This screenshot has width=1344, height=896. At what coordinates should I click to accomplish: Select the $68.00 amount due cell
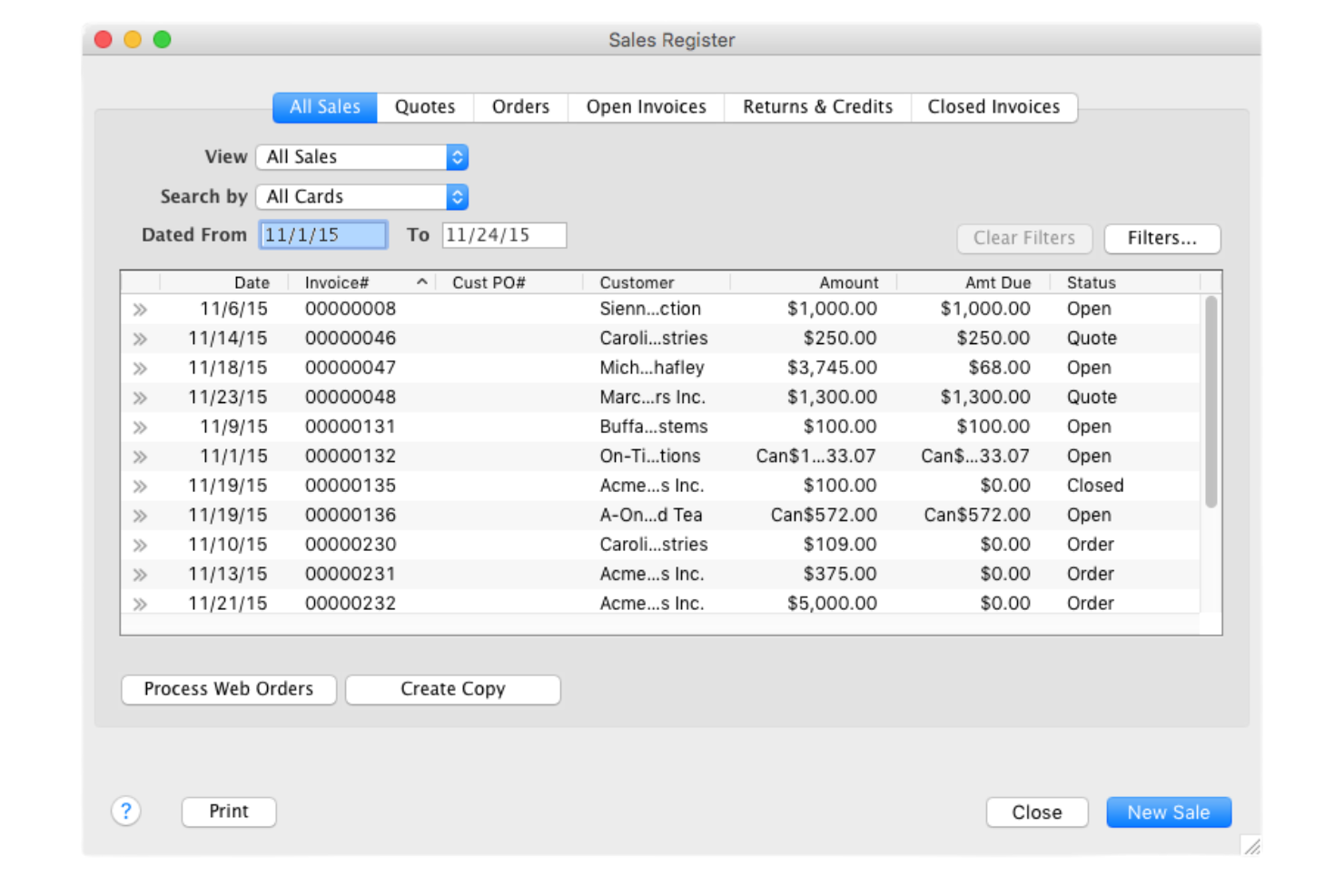999,368
